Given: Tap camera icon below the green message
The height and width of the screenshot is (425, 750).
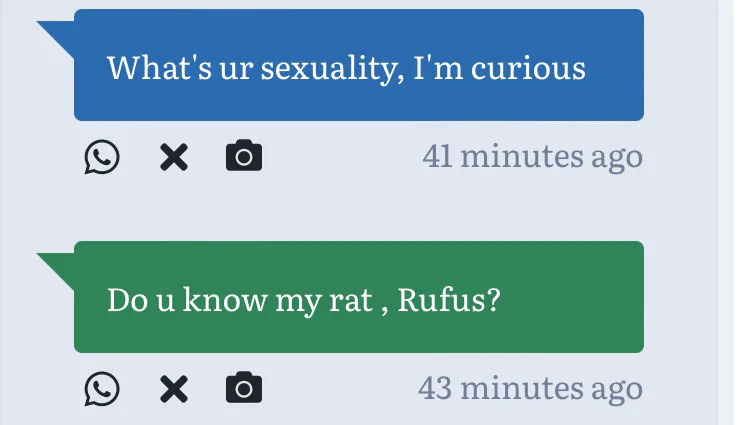Looking at the screenshot, I should click(244, 388).
